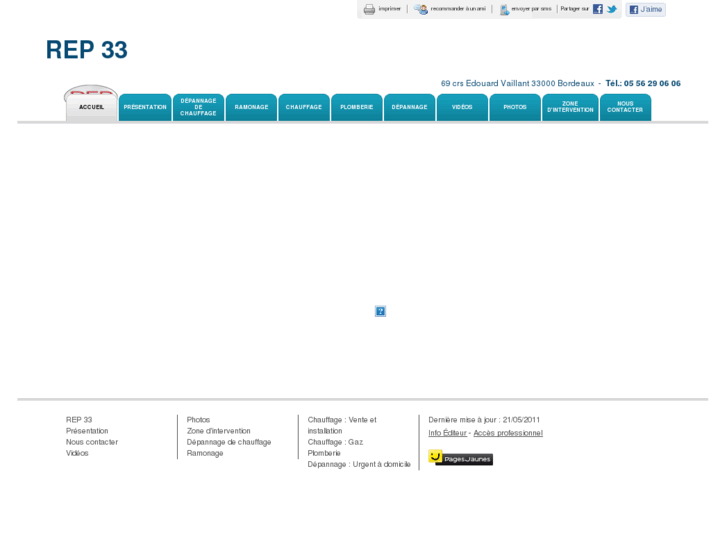Open the Accès professionnel link
727x545 pixels.
[508, 433]
